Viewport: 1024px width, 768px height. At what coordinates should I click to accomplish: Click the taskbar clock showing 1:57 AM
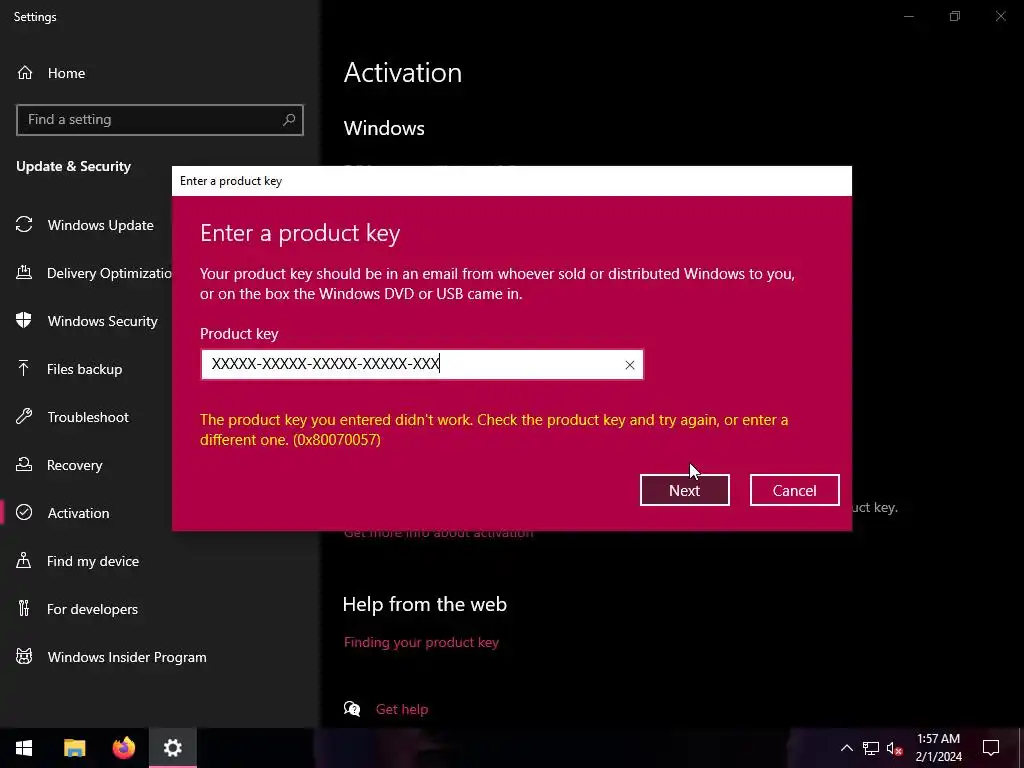coord(938,748)
